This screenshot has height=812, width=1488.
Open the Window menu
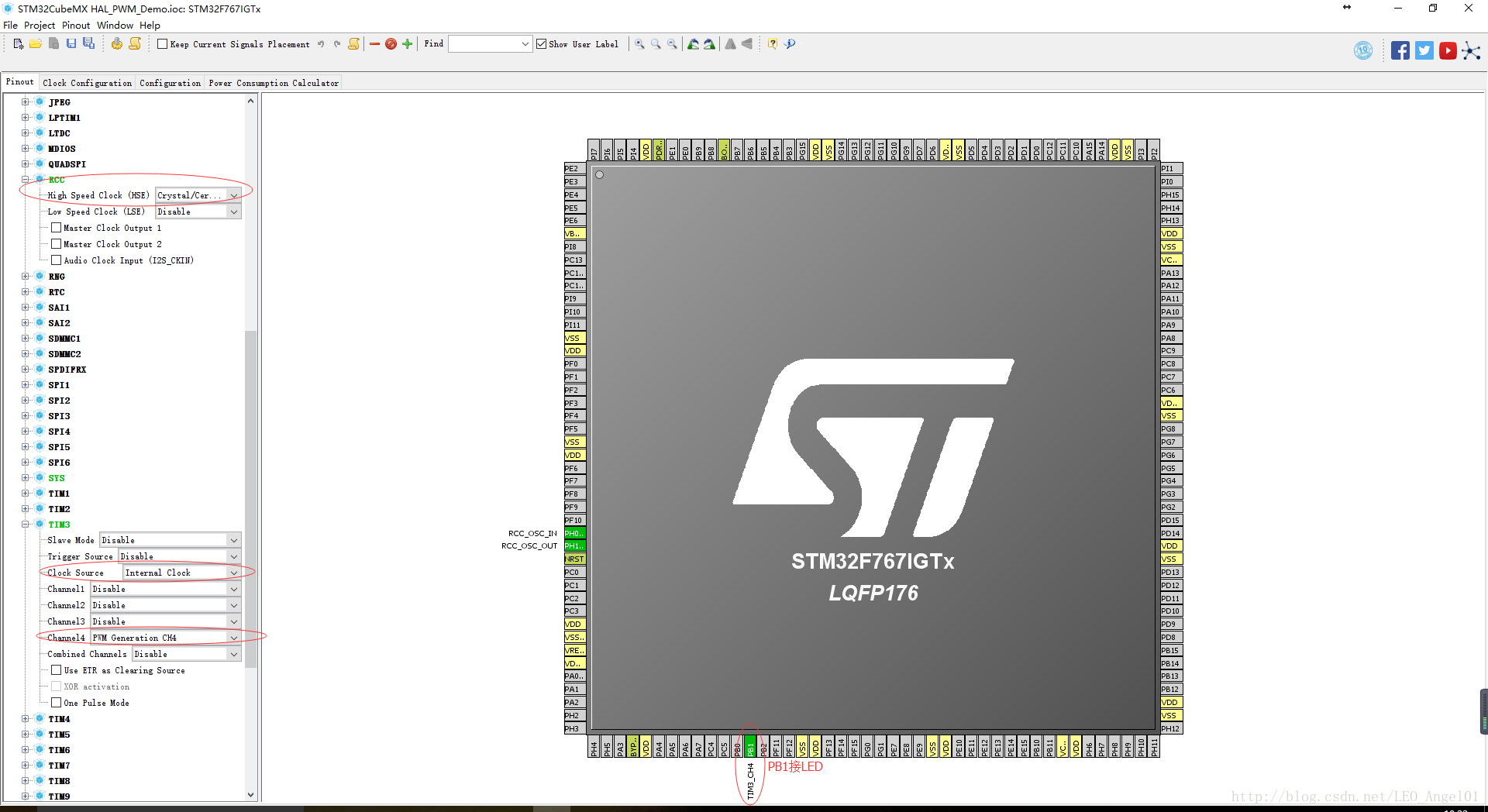point(115,26)
